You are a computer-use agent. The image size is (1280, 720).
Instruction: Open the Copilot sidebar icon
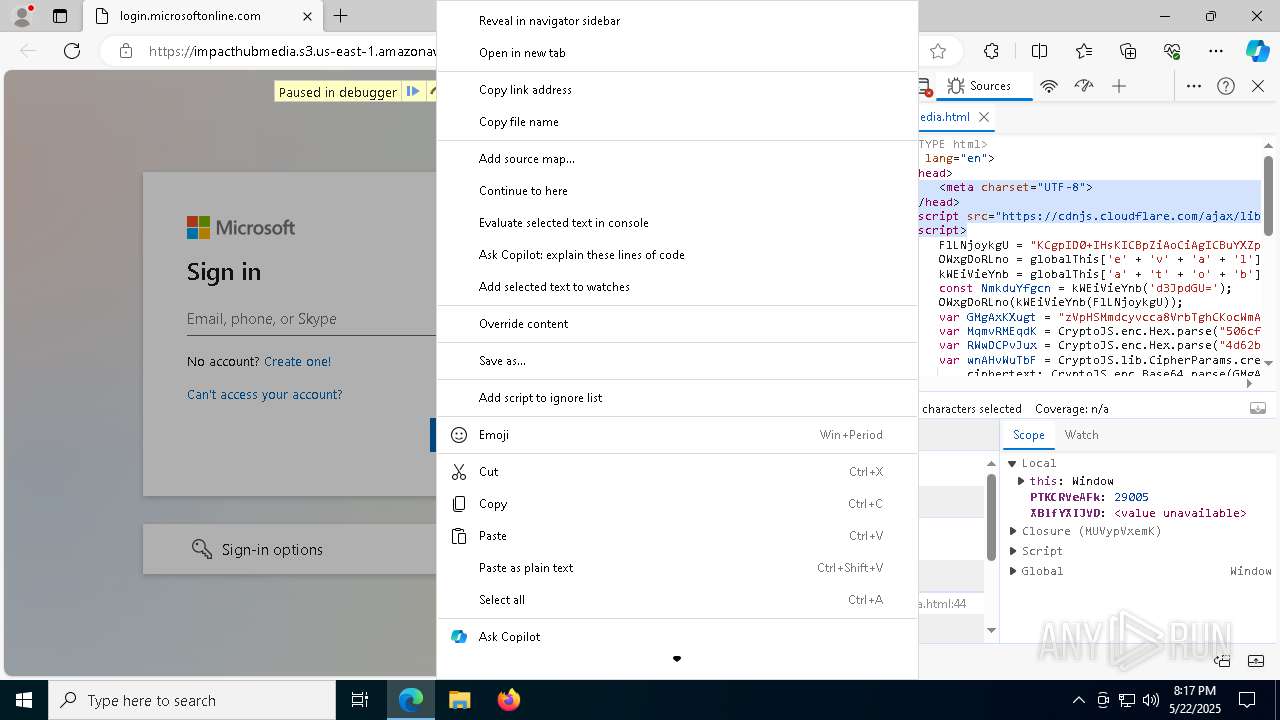1257,51
